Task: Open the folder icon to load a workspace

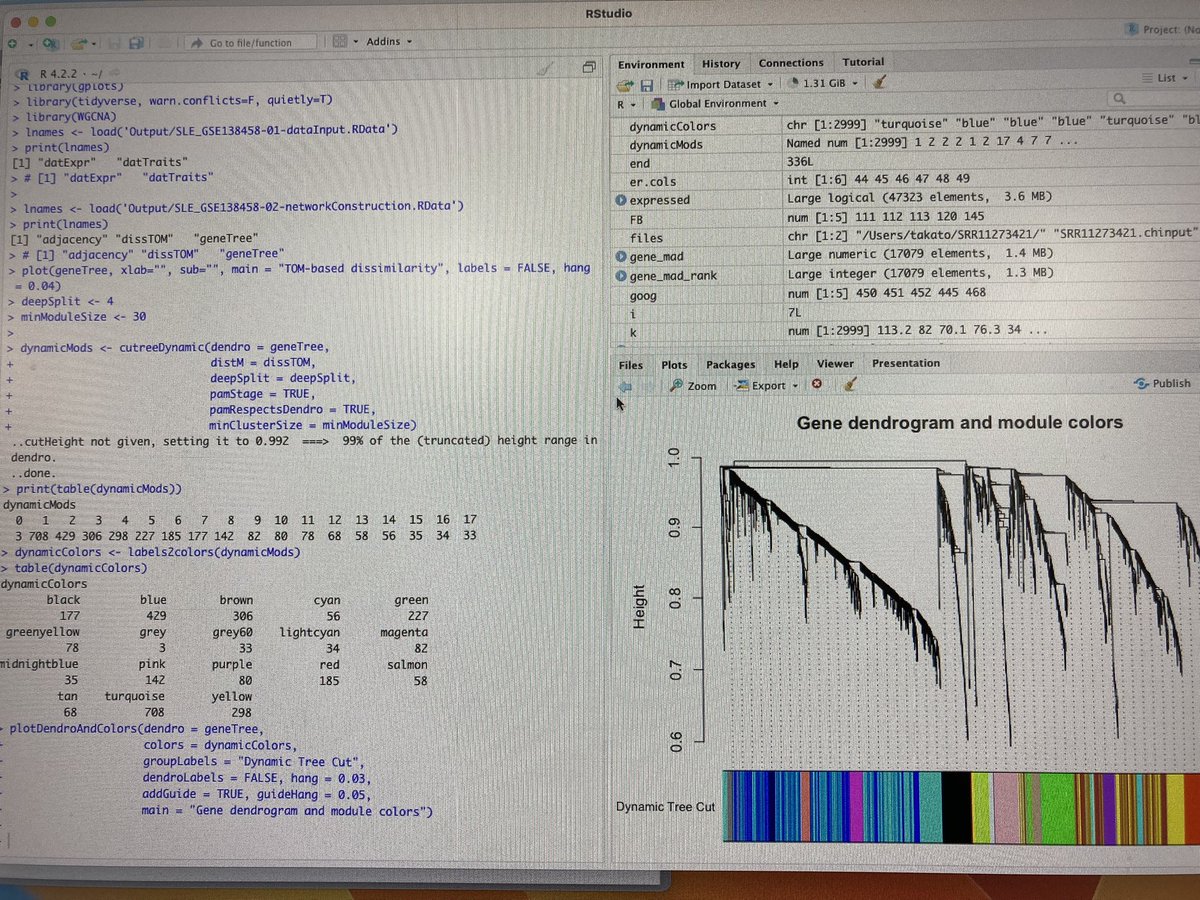Action: tap(625, 83)
